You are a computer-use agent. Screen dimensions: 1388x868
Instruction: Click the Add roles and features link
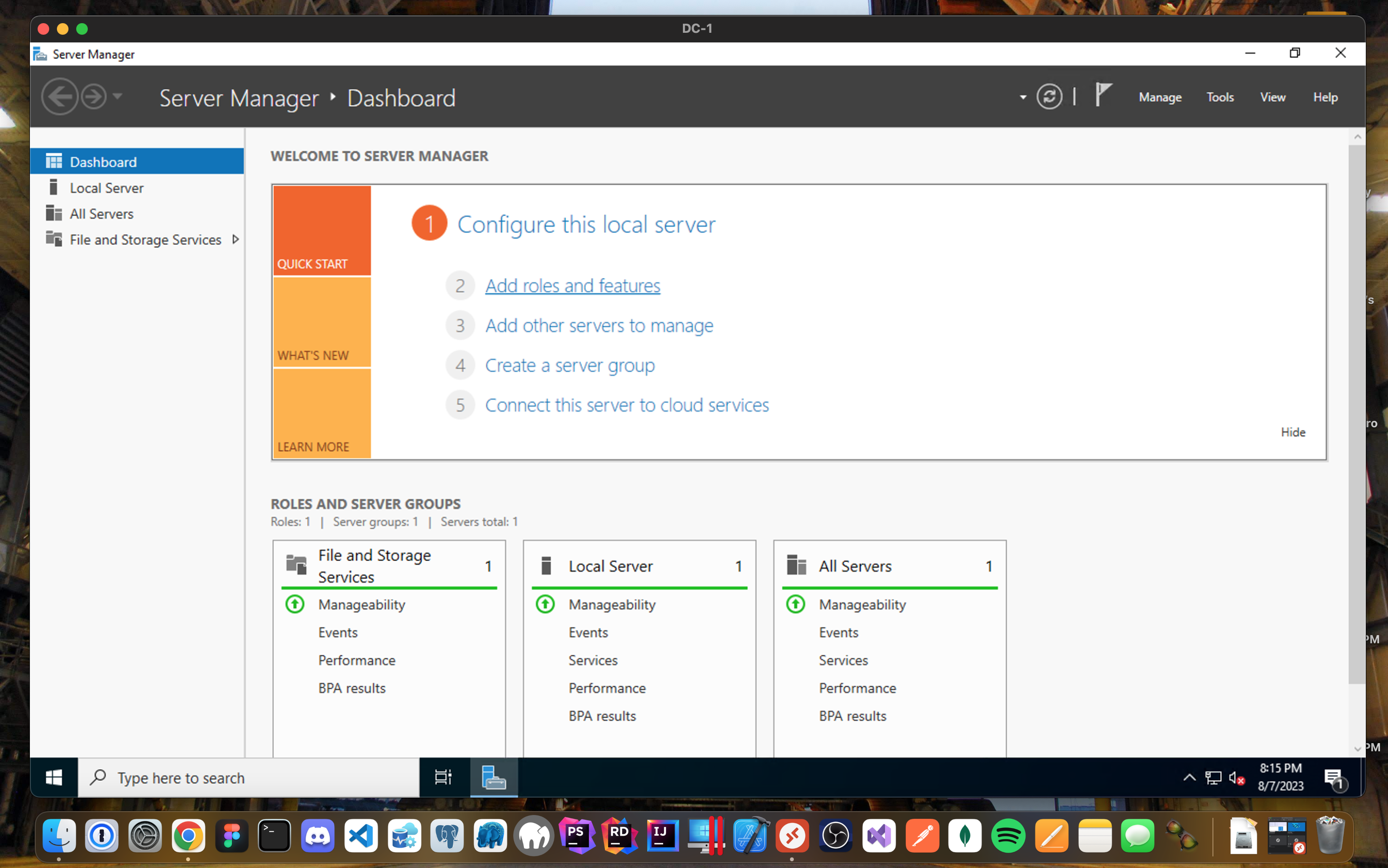coord(572,285)
